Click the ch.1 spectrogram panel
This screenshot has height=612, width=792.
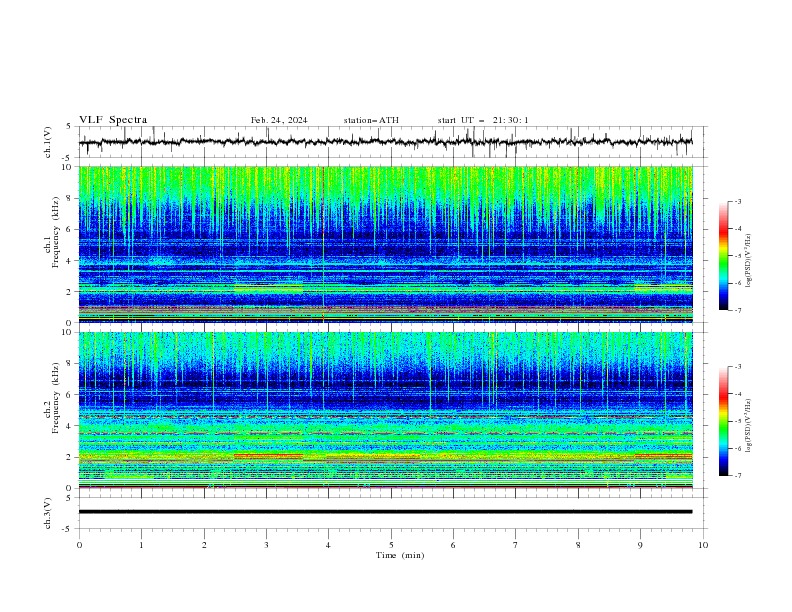coord(386,244)
